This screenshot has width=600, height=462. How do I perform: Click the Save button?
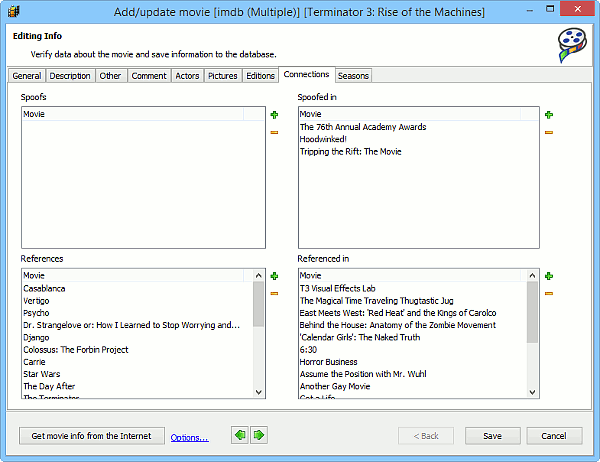(492, 436)
